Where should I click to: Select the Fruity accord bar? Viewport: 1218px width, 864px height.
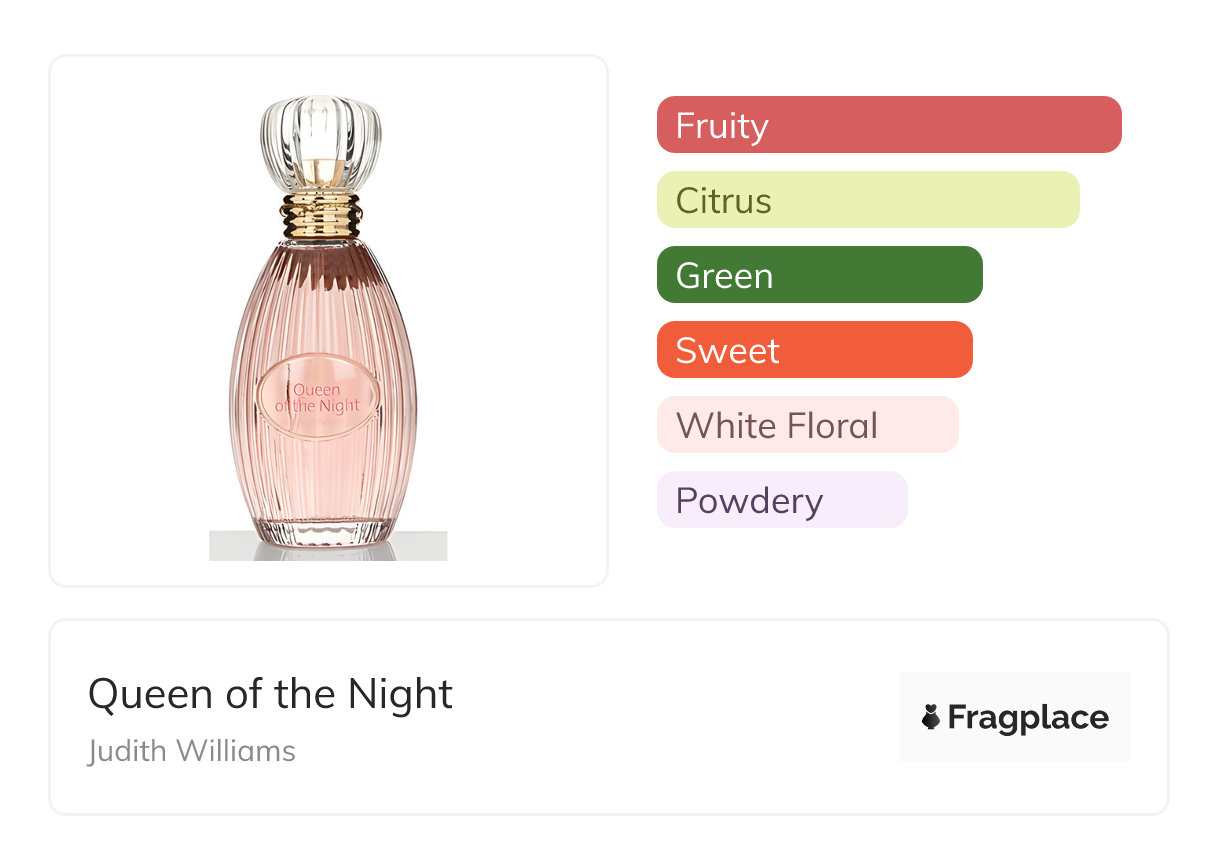(x=889, y=125)
